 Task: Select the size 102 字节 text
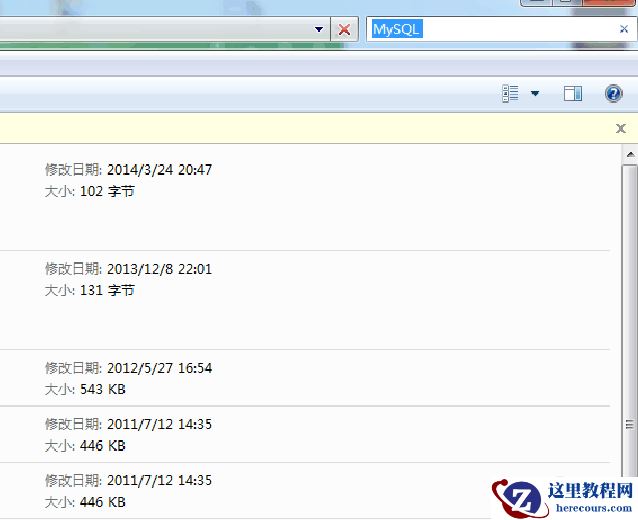[90, 191]
